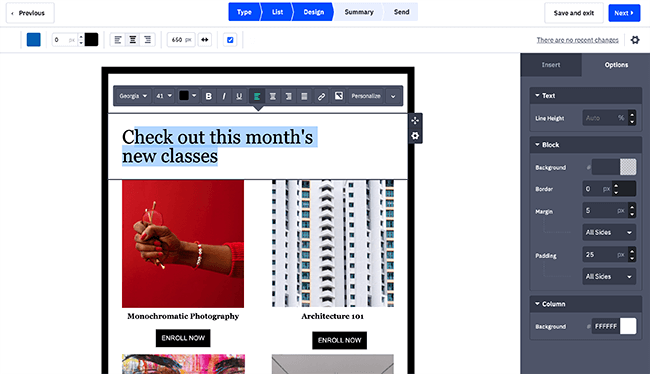Click the Next button
Screen dimensions: 650x374
[624, 13]
